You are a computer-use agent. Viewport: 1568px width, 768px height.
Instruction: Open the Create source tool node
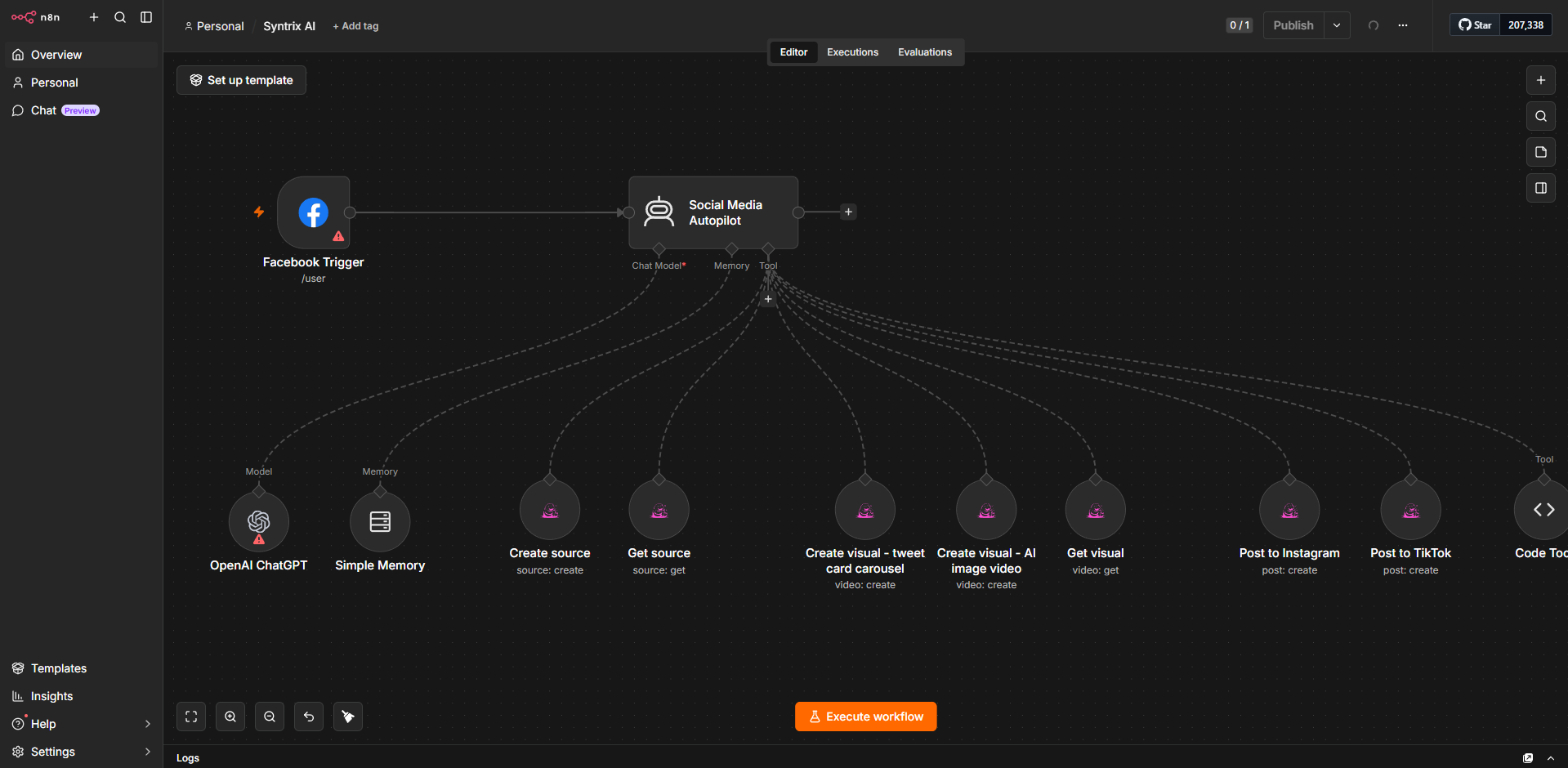(550, 510)
